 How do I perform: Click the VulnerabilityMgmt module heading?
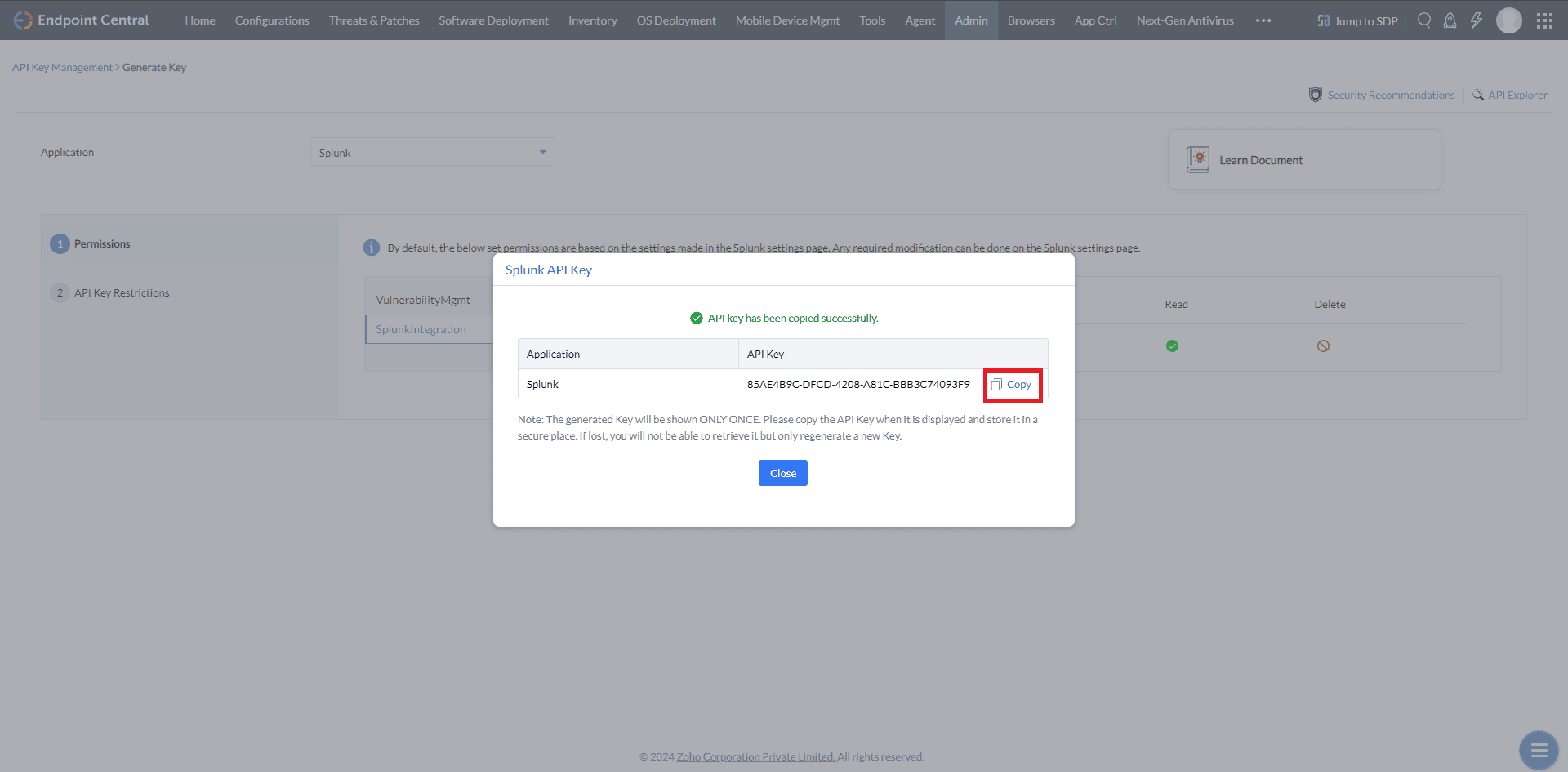pos(423,300)
